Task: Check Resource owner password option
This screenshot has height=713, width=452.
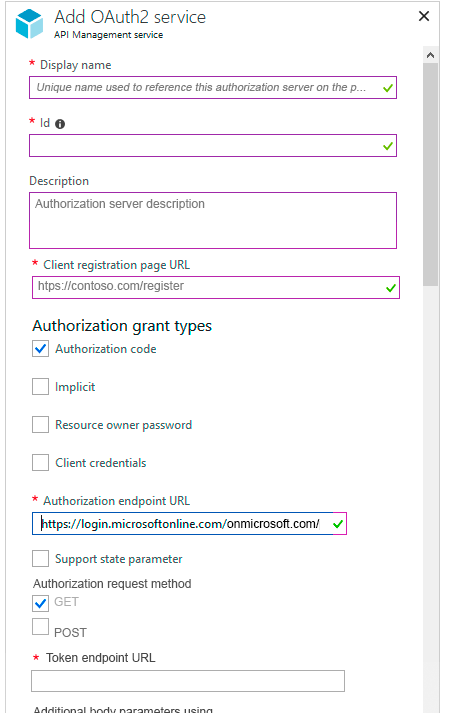Action: [40, 425]
